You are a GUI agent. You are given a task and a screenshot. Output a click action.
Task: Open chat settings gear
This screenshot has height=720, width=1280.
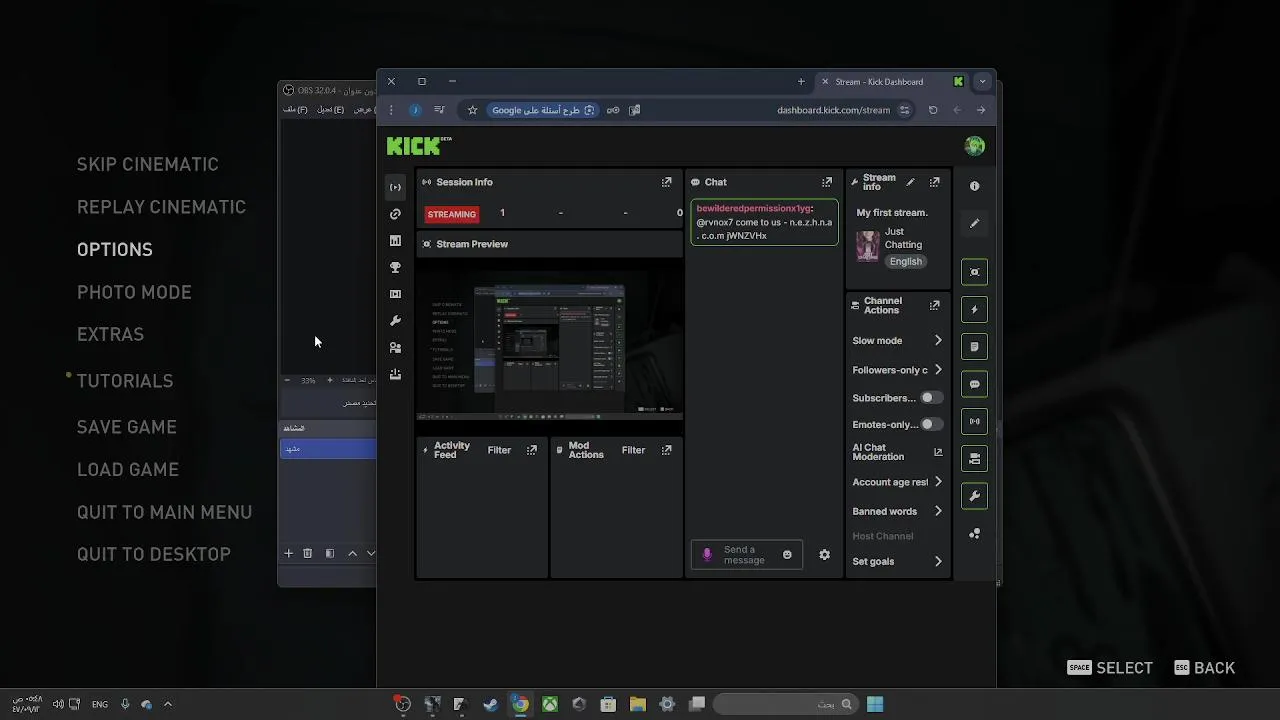pos(824,555)
